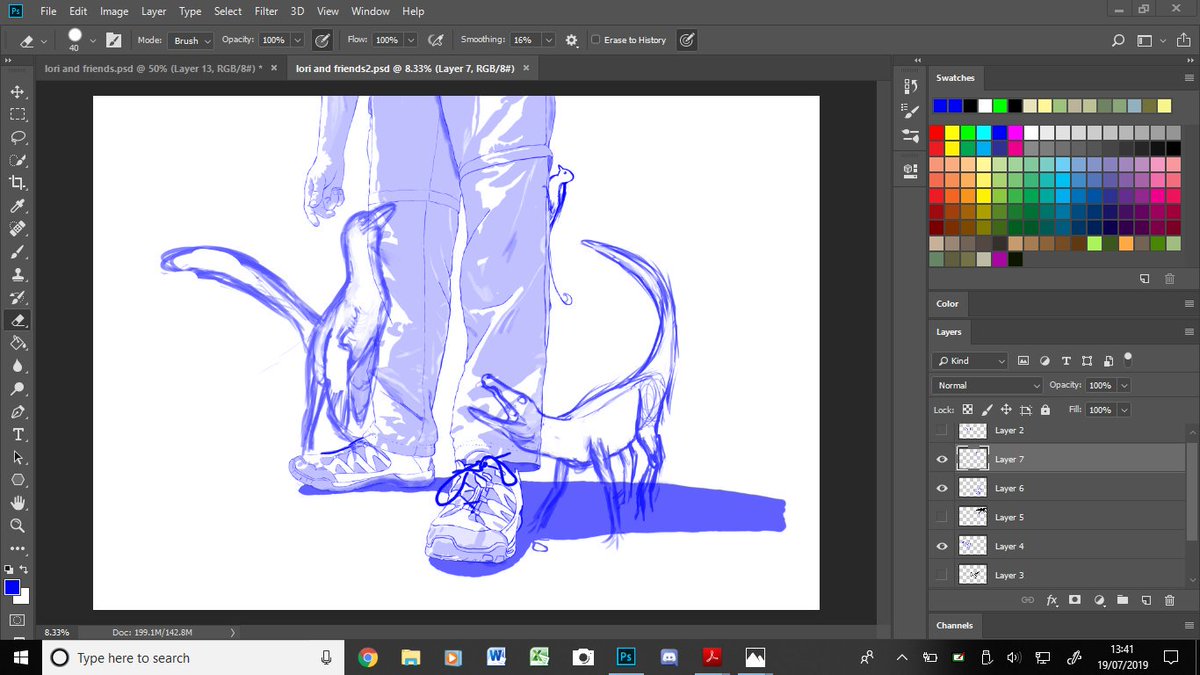Enable Erase to History checkbox
Viewport: 1200px width, 675px height.
point(596,40)
